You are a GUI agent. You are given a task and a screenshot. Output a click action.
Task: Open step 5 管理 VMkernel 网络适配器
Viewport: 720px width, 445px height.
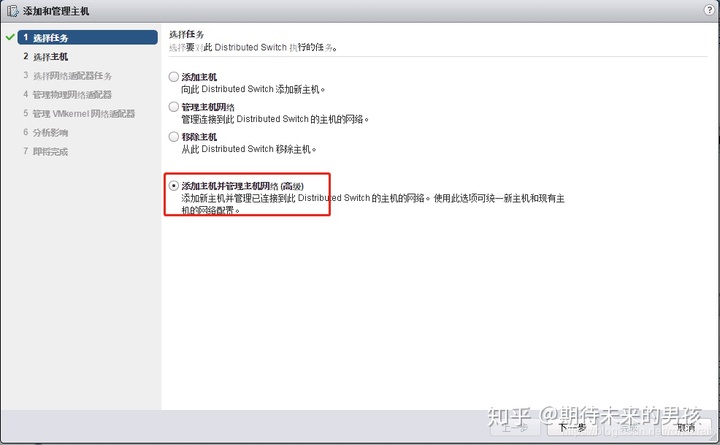coord(79,113)
